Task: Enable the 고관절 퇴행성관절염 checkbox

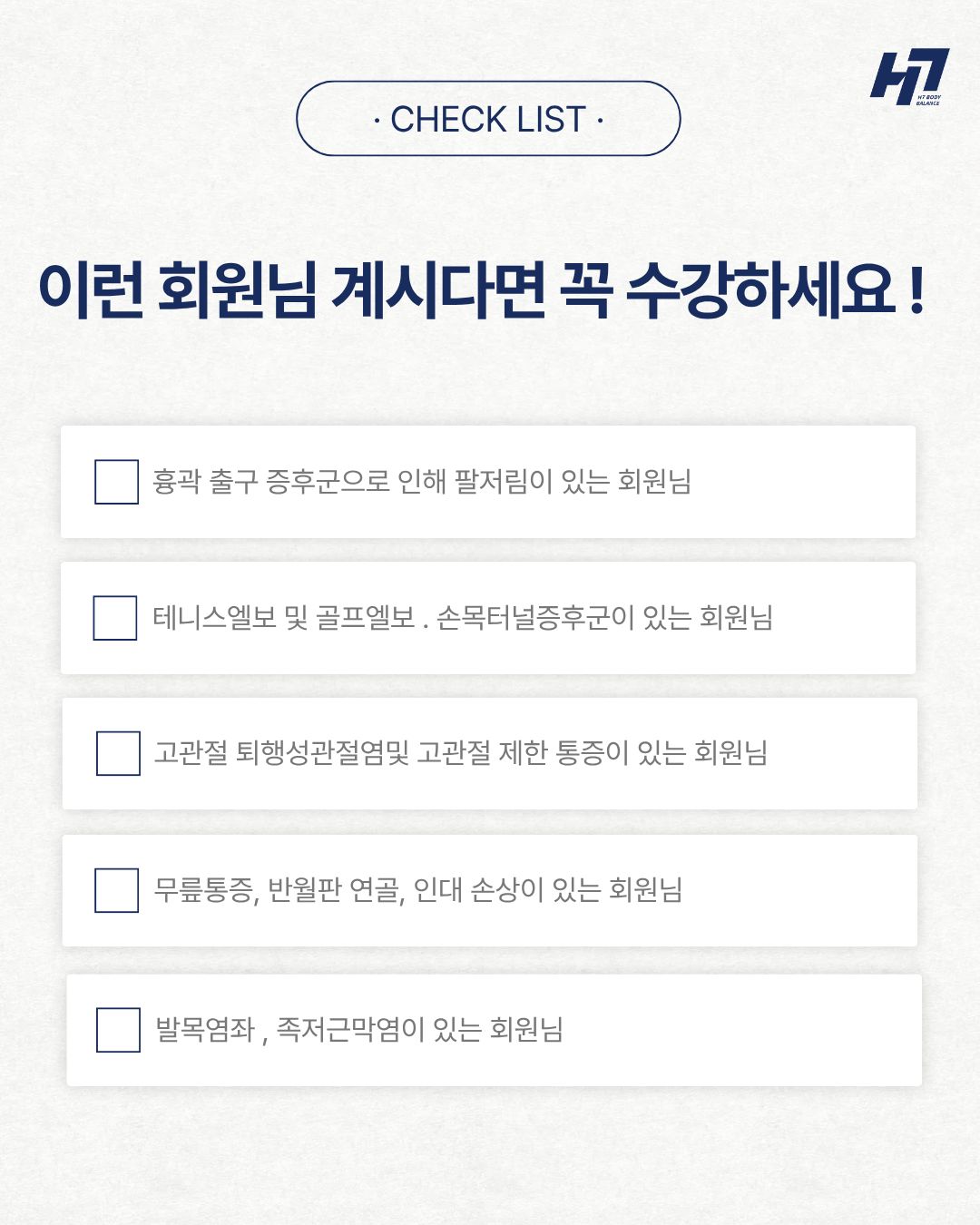Action: point(118,753)
